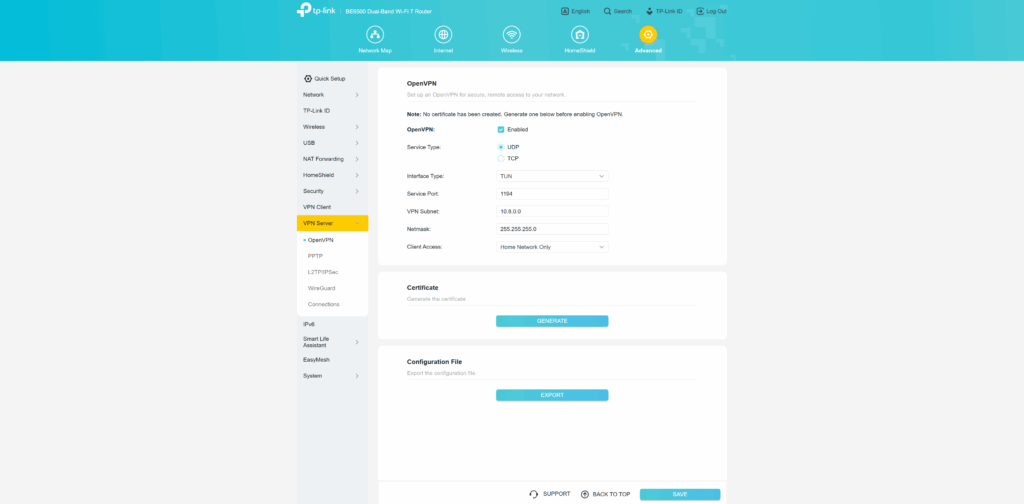Collapse the VPN Server section
The height and width of the screenshot is (504, 1024).
click(x=357, y=223)
